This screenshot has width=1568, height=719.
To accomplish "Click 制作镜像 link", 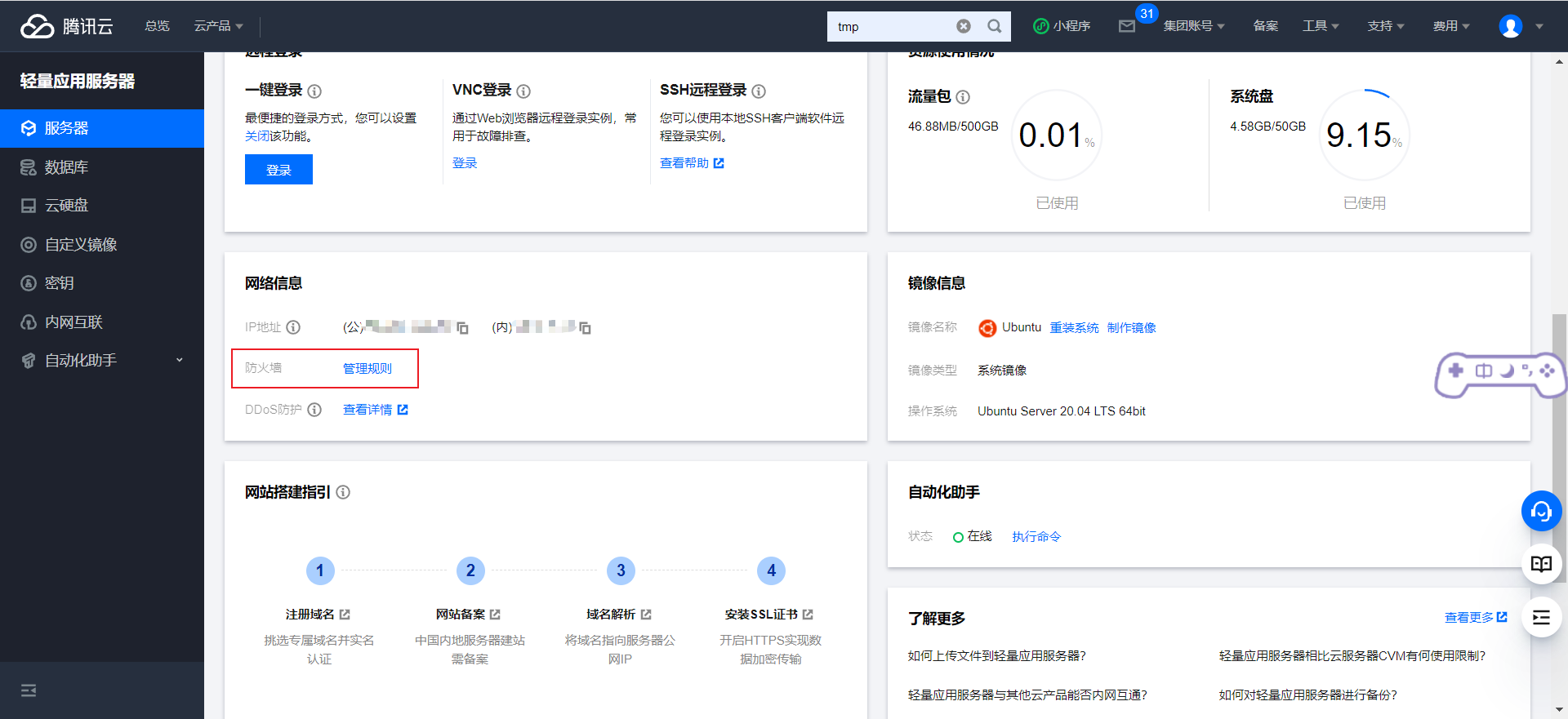I will (1131, 328).
